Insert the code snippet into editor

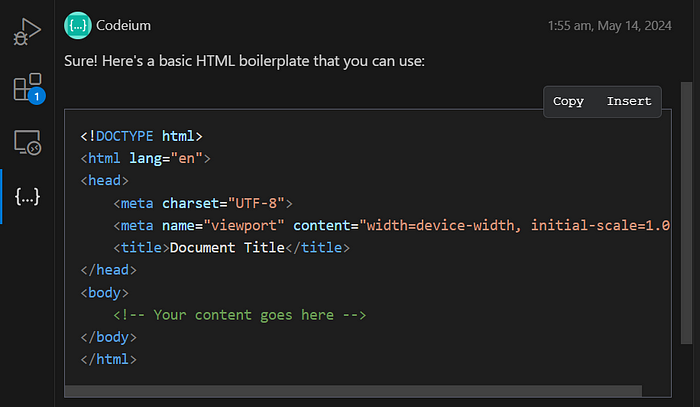(629, 101)
